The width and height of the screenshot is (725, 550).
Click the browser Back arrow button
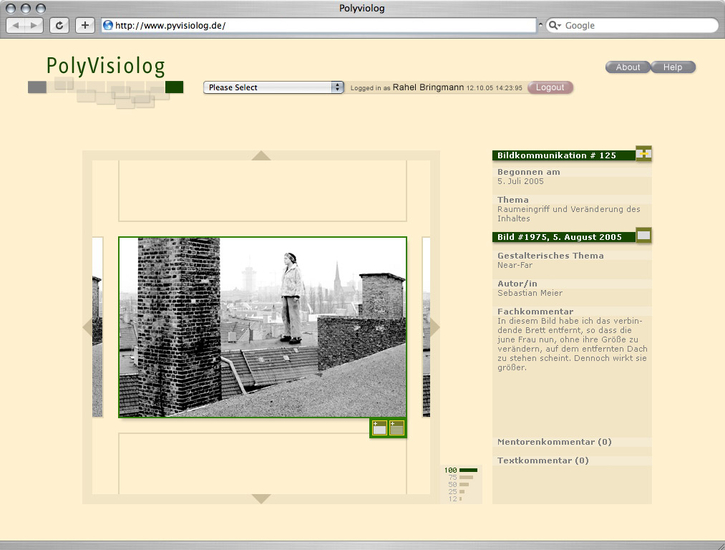(x=17, y=25)
